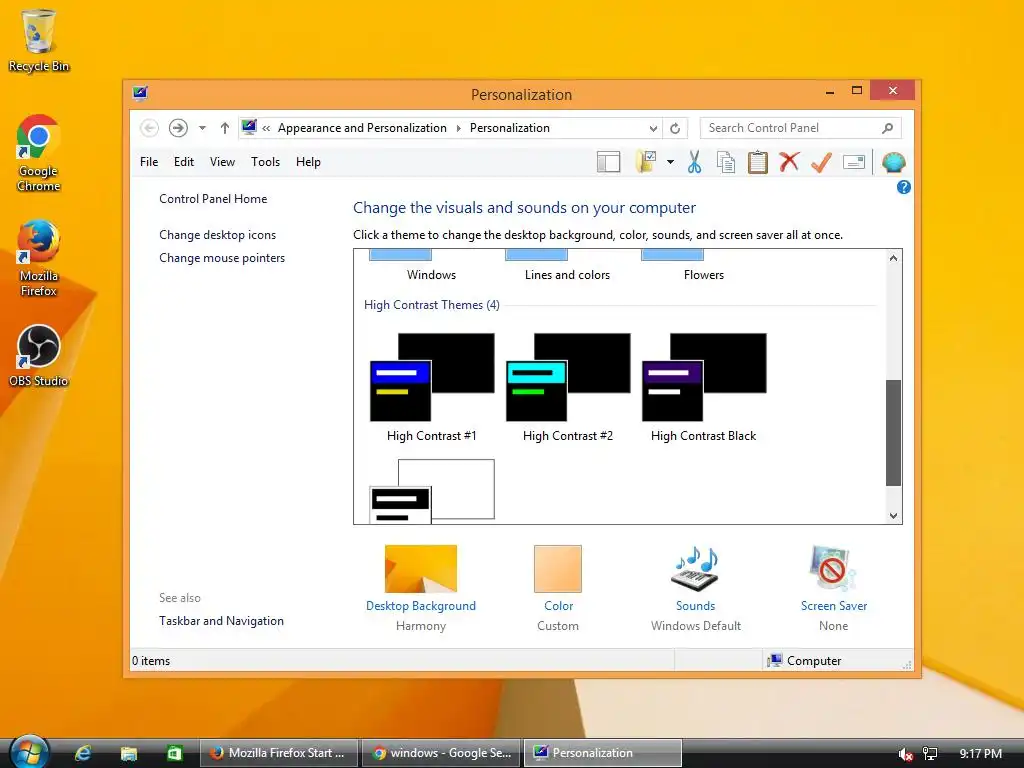Open the Color custom swatch settings
1024x768 pixels.
558,589
